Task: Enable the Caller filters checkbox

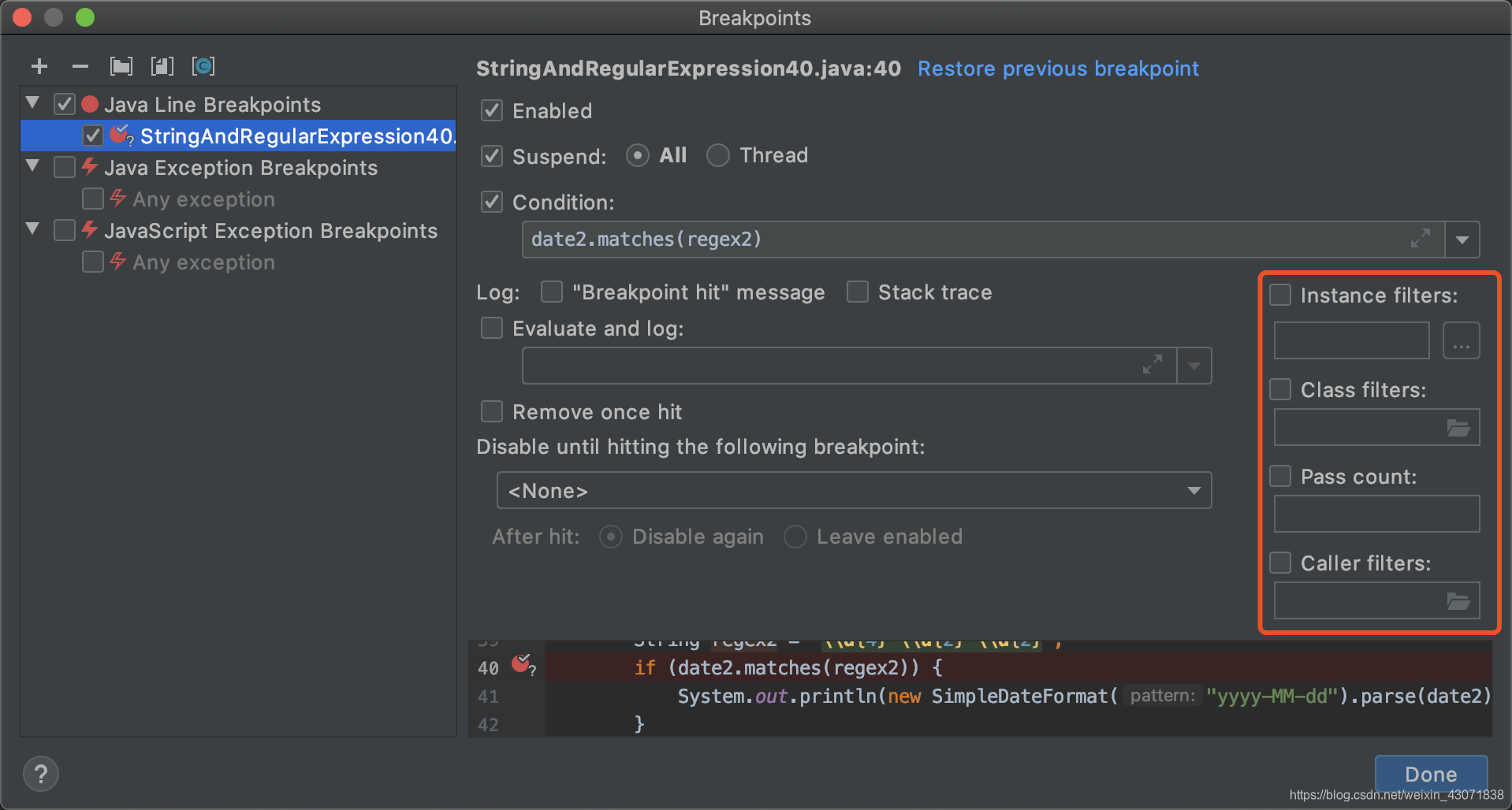Action: [x=1280, y=563]
